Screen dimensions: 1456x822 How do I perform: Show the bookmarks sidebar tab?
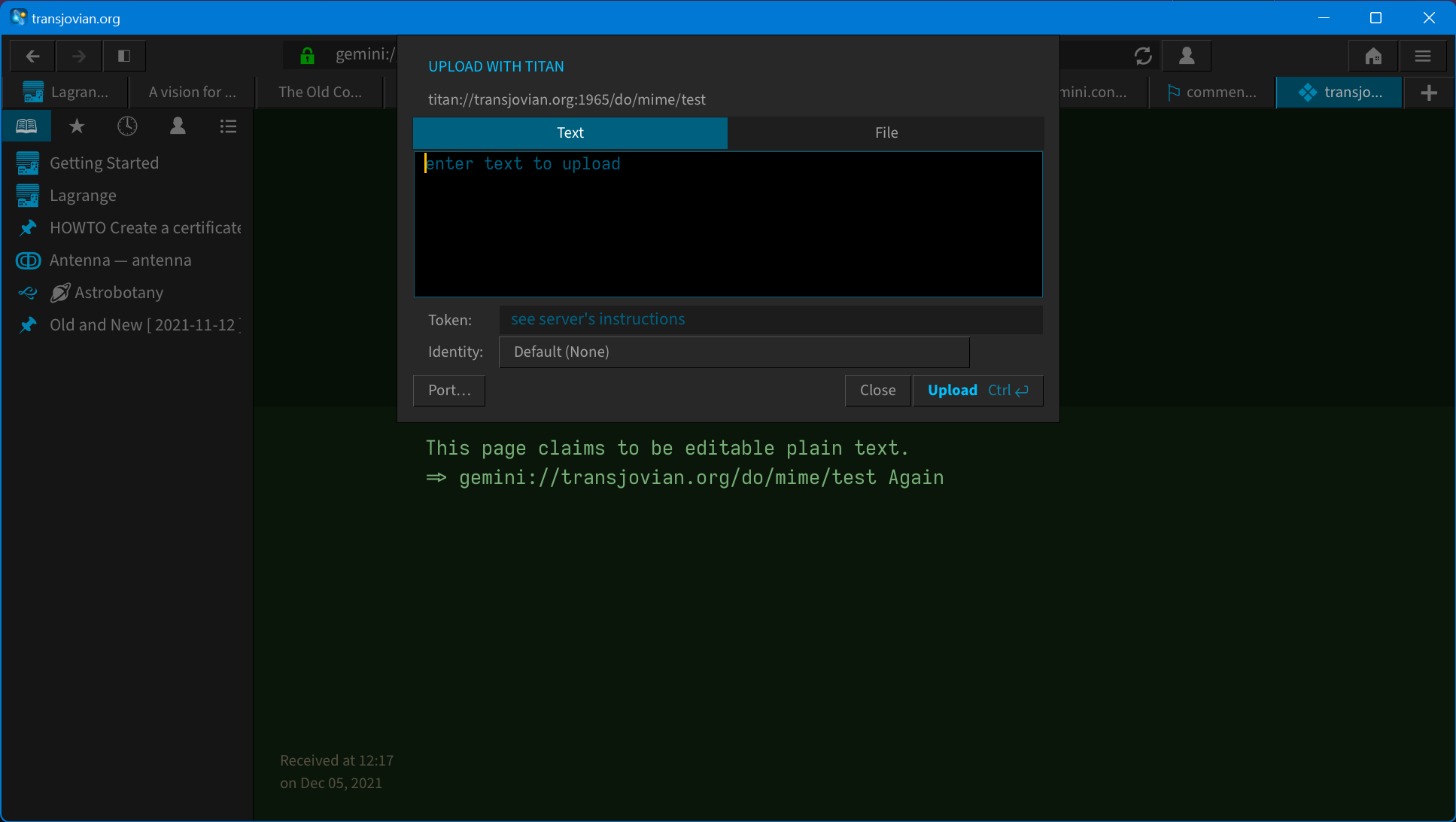(26, 126)
